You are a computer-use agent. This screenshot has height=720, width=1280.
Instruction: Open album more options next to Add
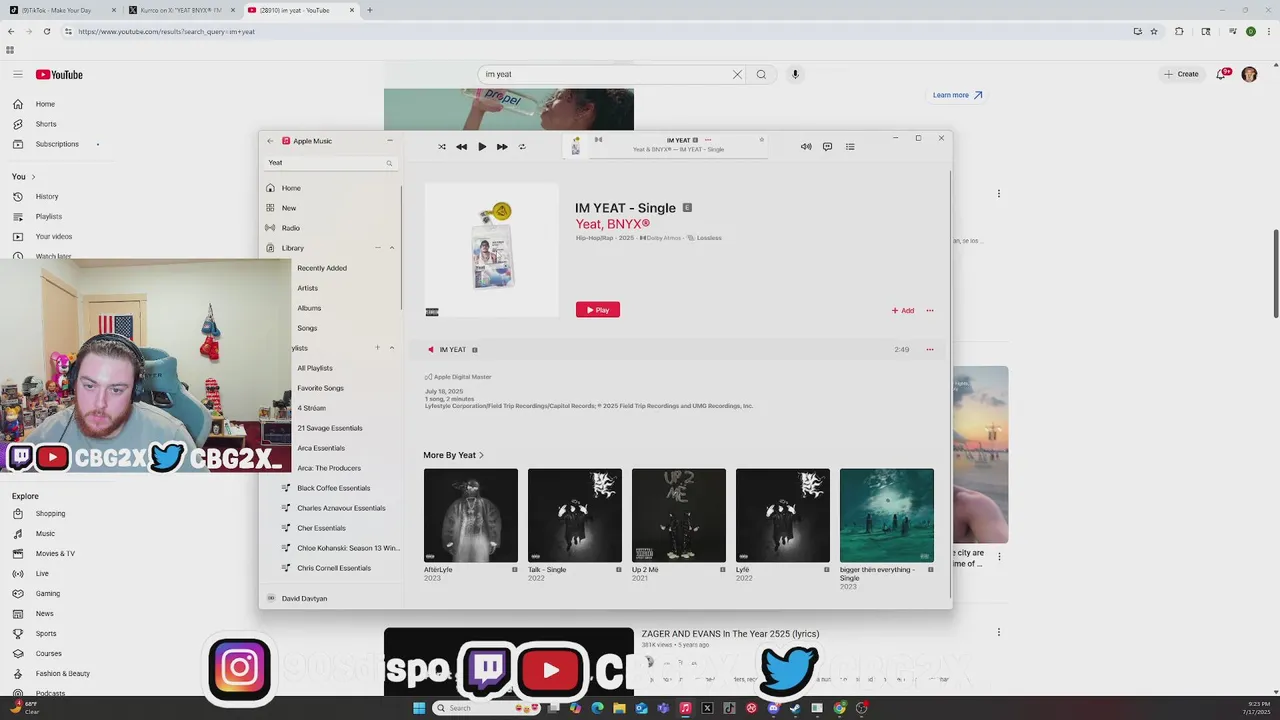(x=930, y=310)
